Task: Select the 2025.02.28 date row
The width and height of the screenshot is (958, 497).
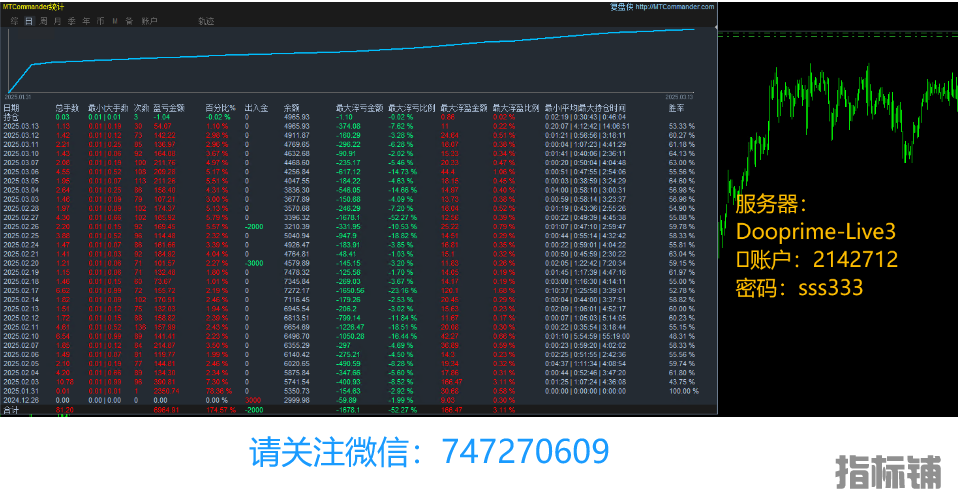Action: [x=359, y=208]
